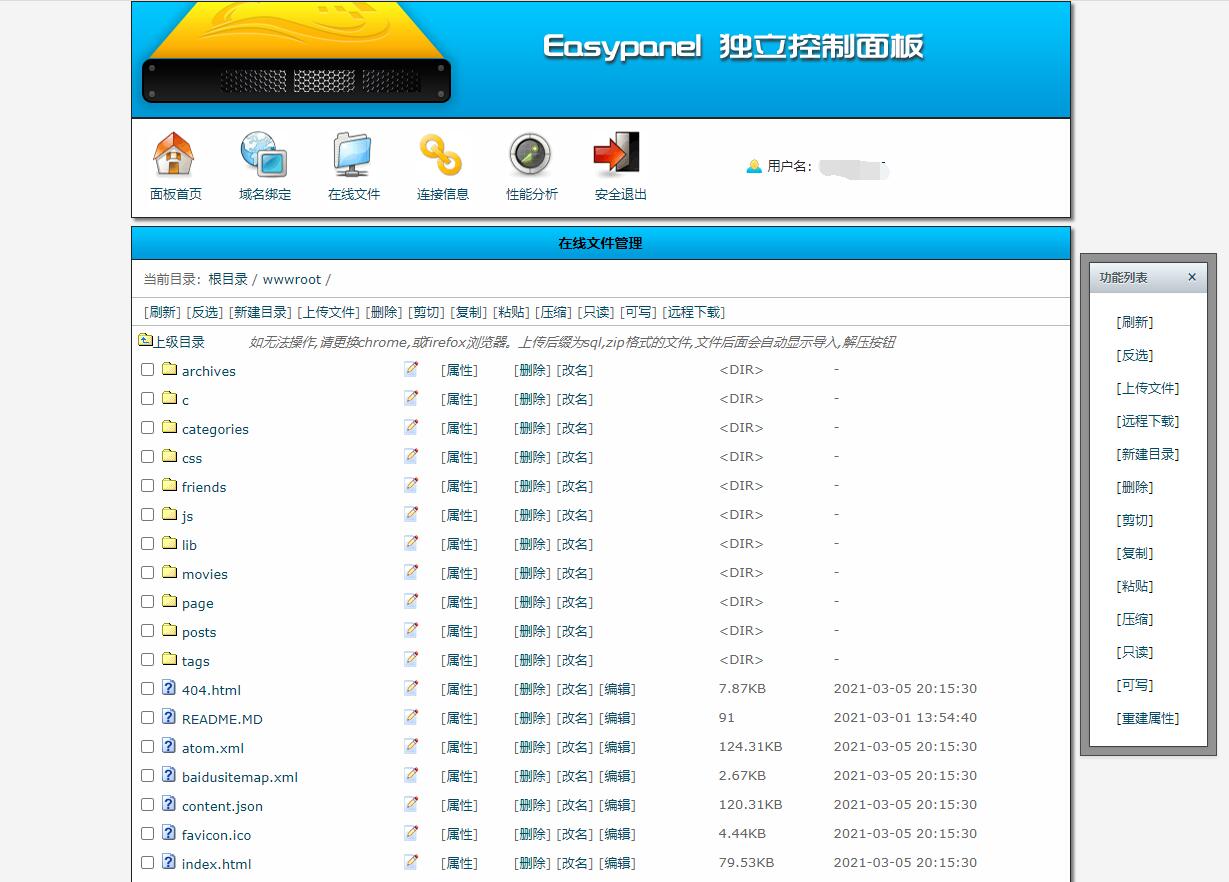Click [删除] for the js row

533,515
